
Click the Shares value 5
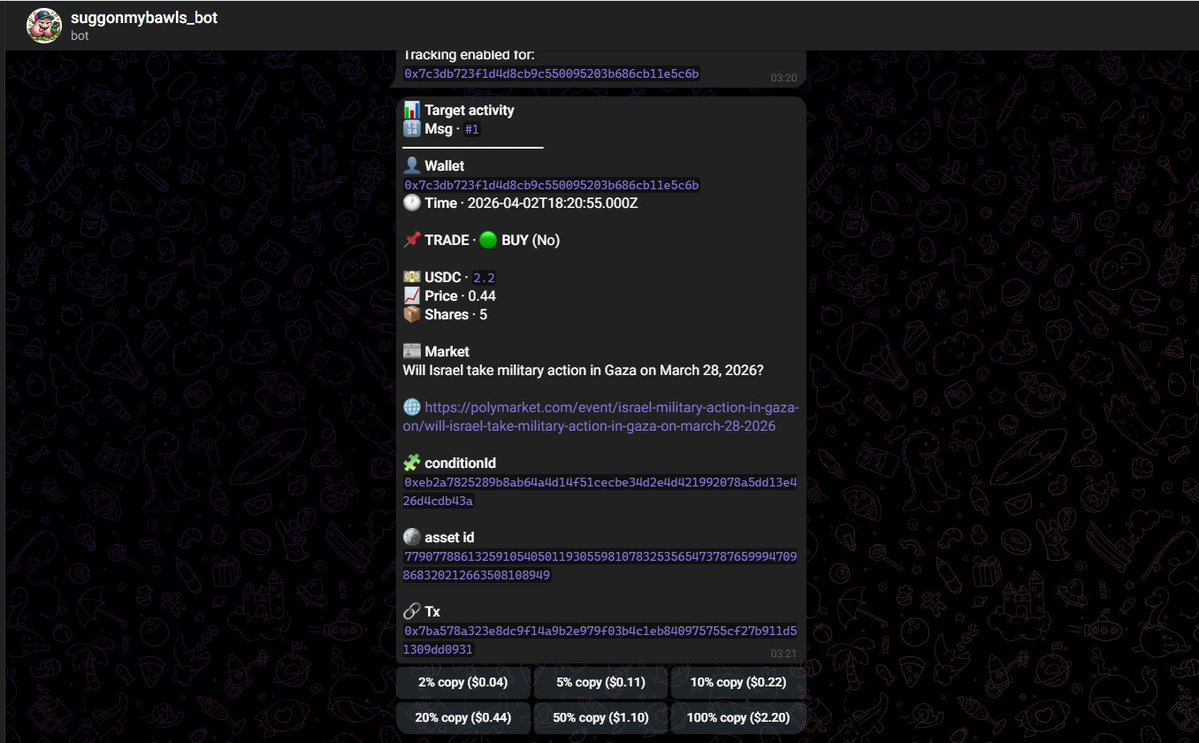coord(483,315)
